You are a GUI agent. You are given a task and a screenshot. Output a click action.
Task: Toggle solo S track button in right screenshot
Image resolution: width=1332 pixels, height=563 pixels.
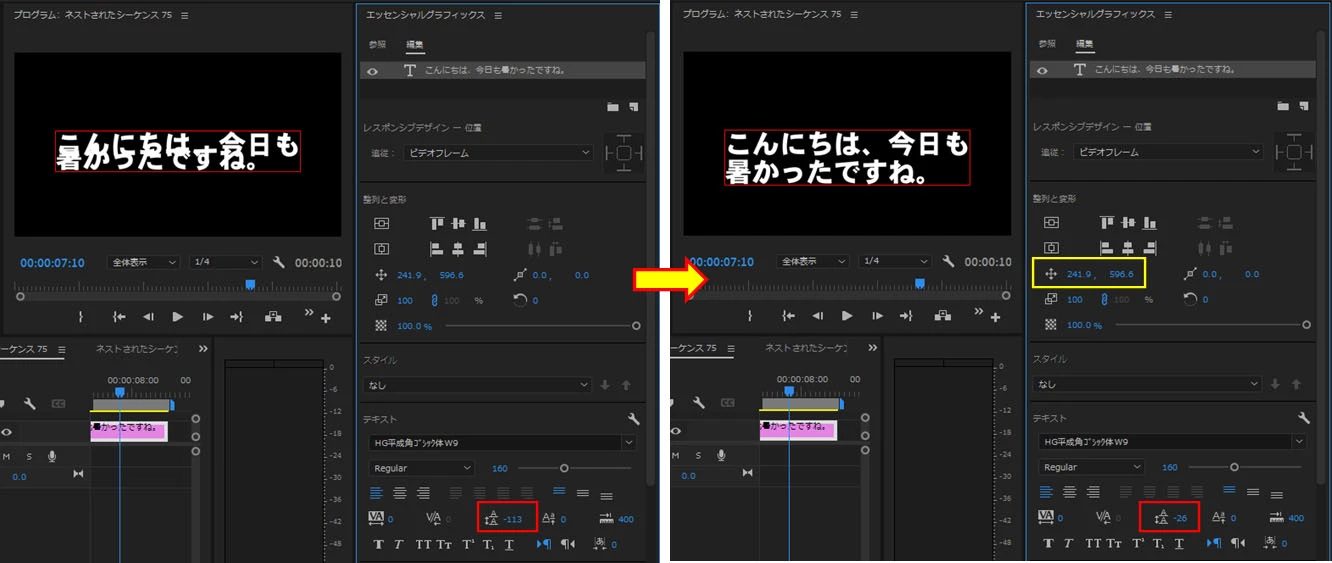tap(699, 455)
